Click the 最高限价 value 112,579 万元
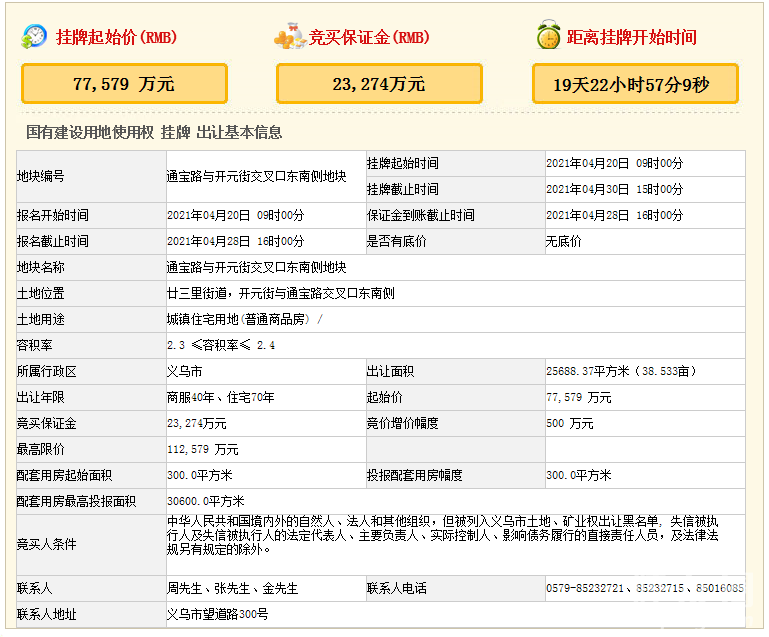The width and height of the screenshot is (769, 637). (x=203, y=450)
